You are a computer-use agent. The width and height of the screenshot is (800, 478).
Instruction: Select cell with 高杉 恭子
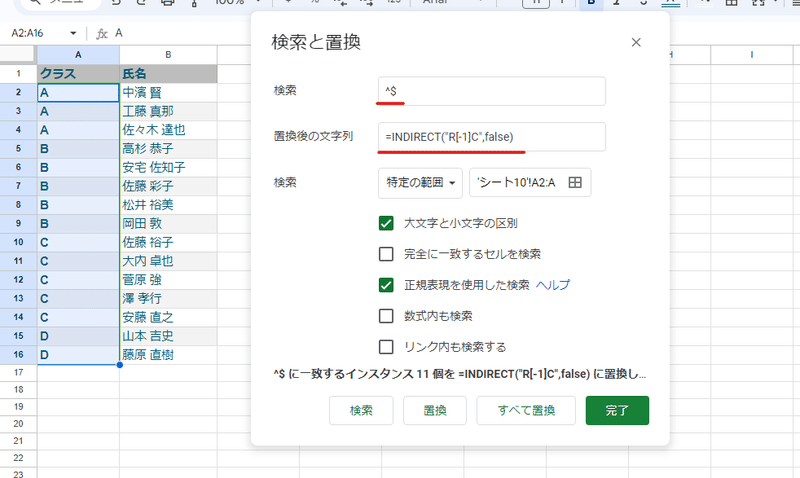pyautogui.click(x=168, y=149)
